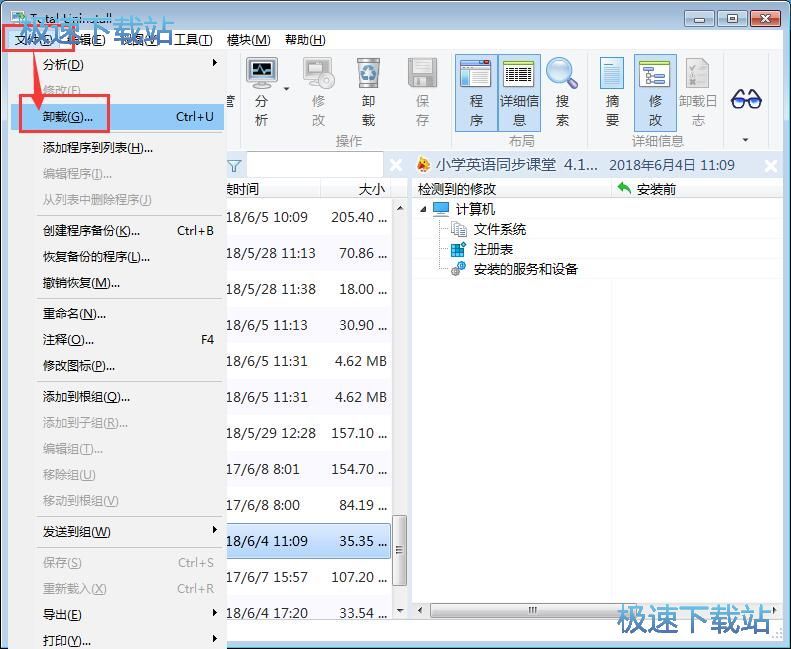Select the row dated 18/5/29 12:28
Viewport: 791px width, 649px height.
point(309,433)
